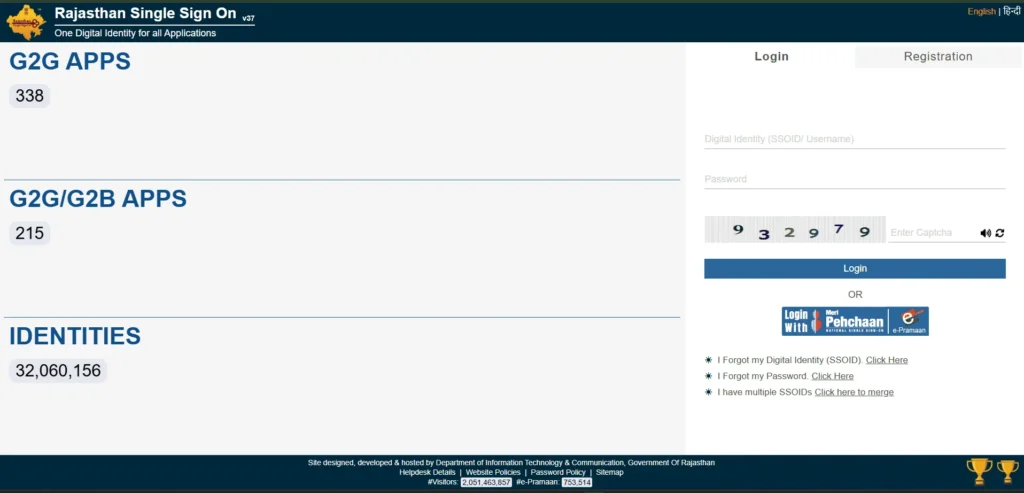Open forgot Password Click Here link

click(832, 376)
